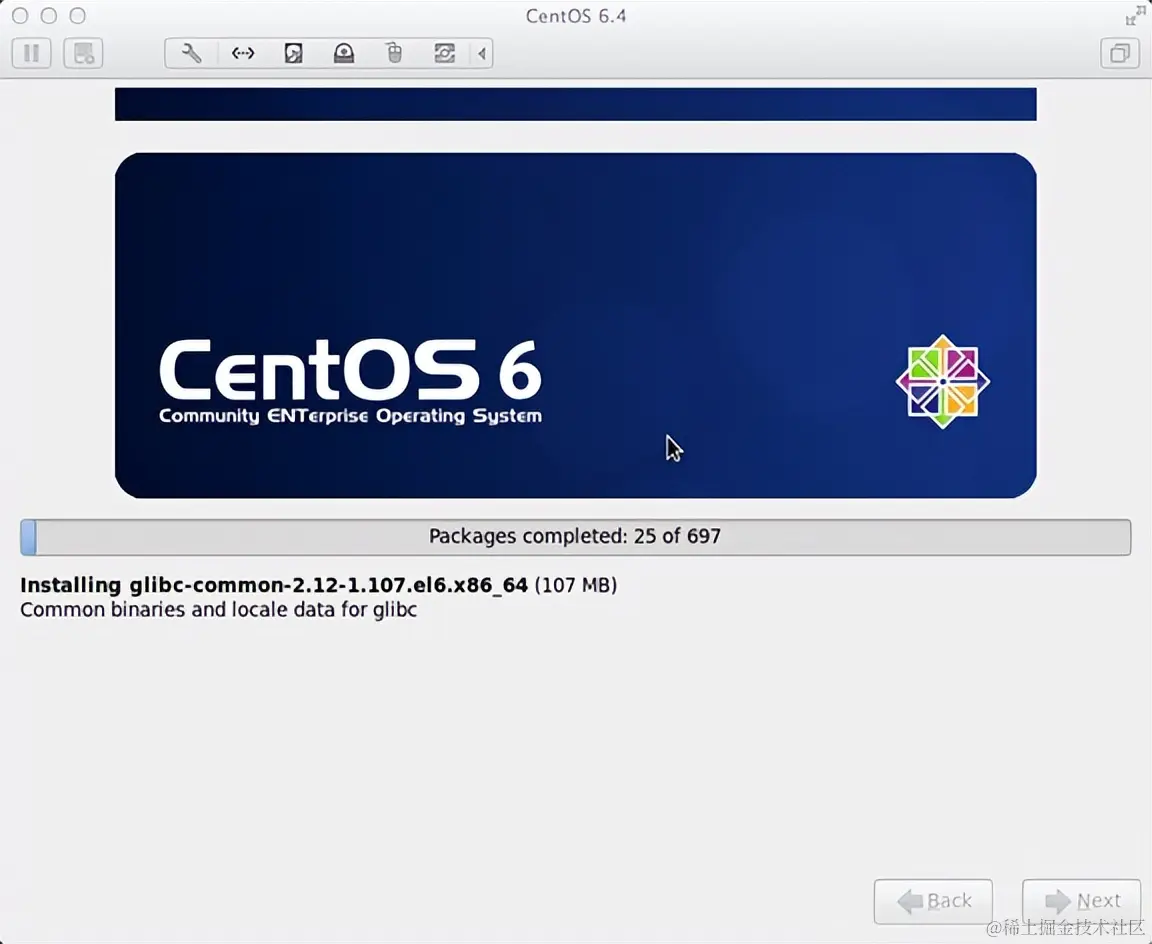
Task: Switch to Unity view using overlapping windows icon
Action: tap(1120, 54)
